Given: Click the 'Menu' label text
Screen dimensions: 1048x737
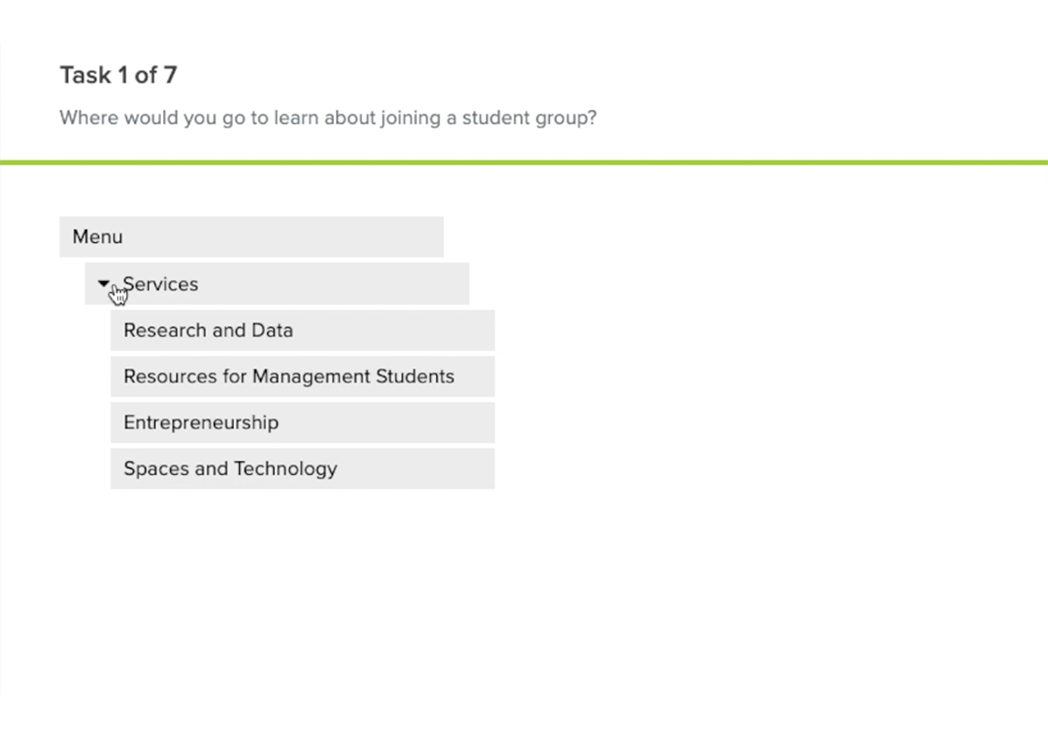Looking at the screenshot, I should click(x=98, y=237).
